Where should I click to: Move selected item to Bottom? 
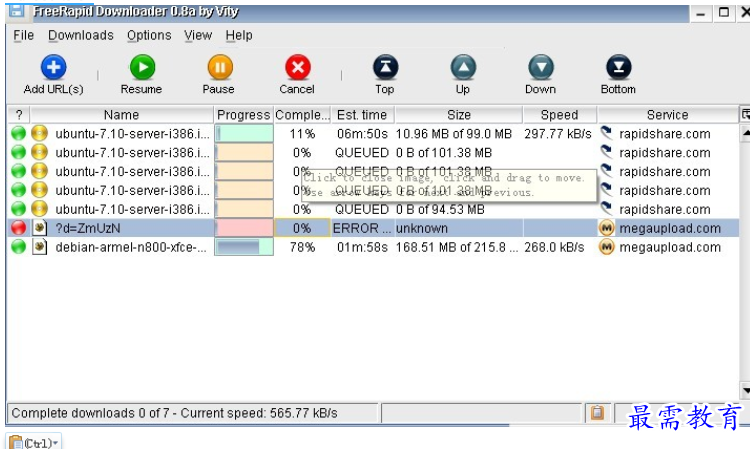tap(618, 67)
